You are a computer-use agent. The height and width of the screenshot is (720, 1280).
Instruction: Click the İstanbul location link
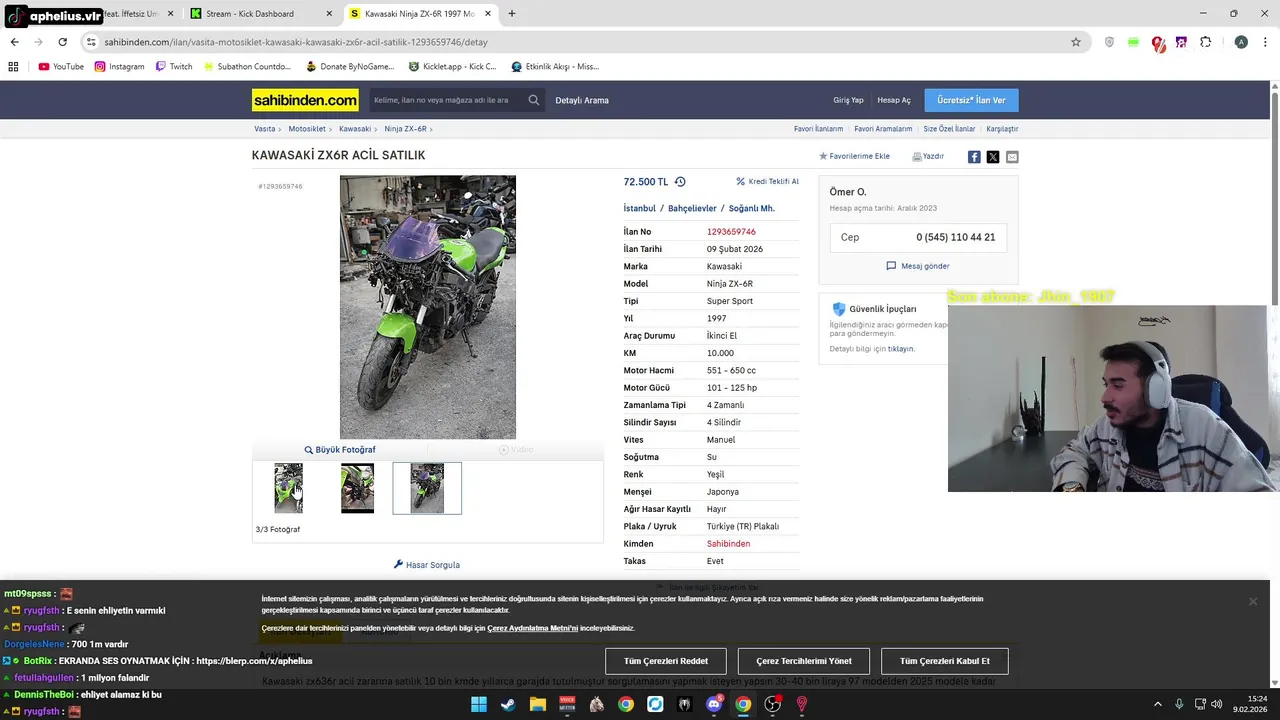click(640, 209)
